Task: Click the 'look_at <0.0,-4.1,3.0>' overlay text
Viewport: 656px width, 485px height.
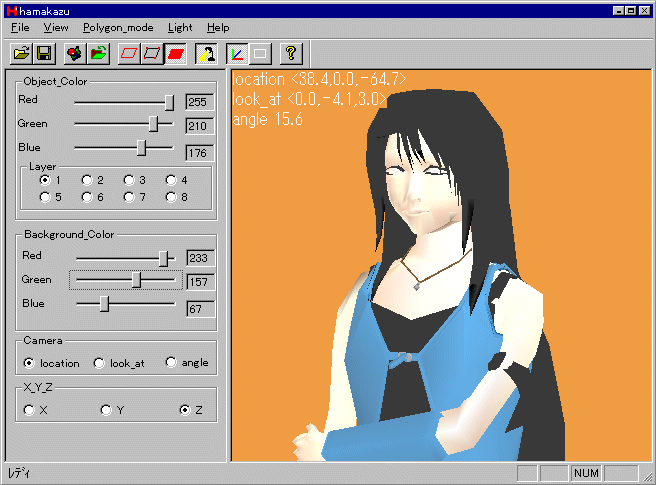Action: [x=310, y=99]
